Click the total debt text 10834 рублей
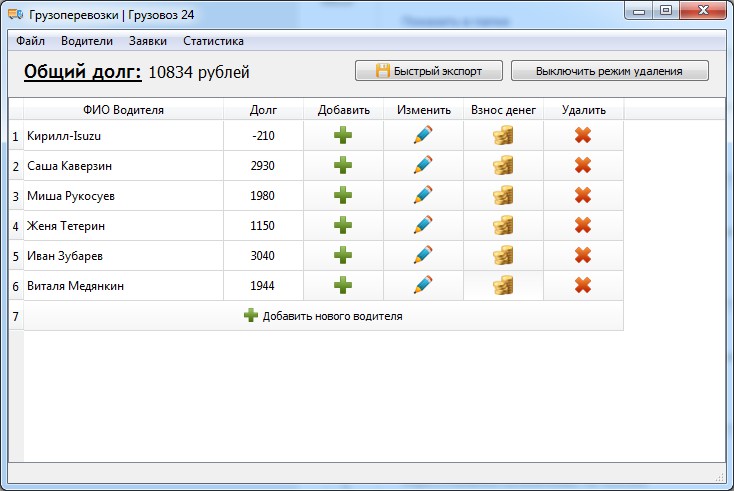Screen dimensions: 734x491 (x=199, y=73)
